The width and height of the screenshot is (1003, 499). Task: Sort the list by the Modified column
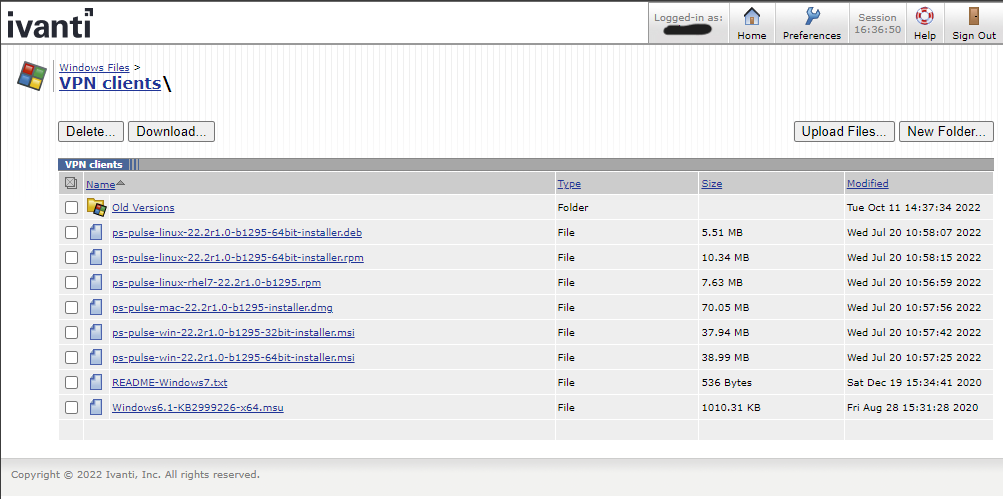point(867,184)
